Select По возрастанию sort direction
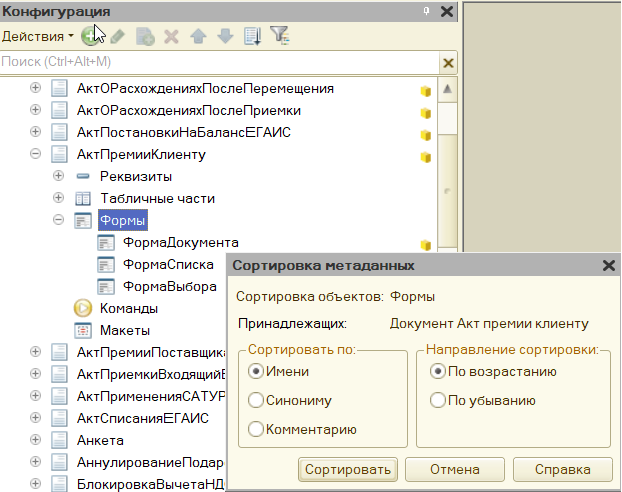622x492 pixels. coord(438,371)
